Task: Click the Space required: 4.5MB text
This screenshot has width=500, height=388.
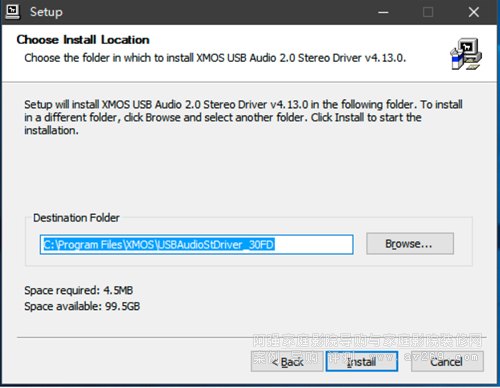Action: coord(78,290)
